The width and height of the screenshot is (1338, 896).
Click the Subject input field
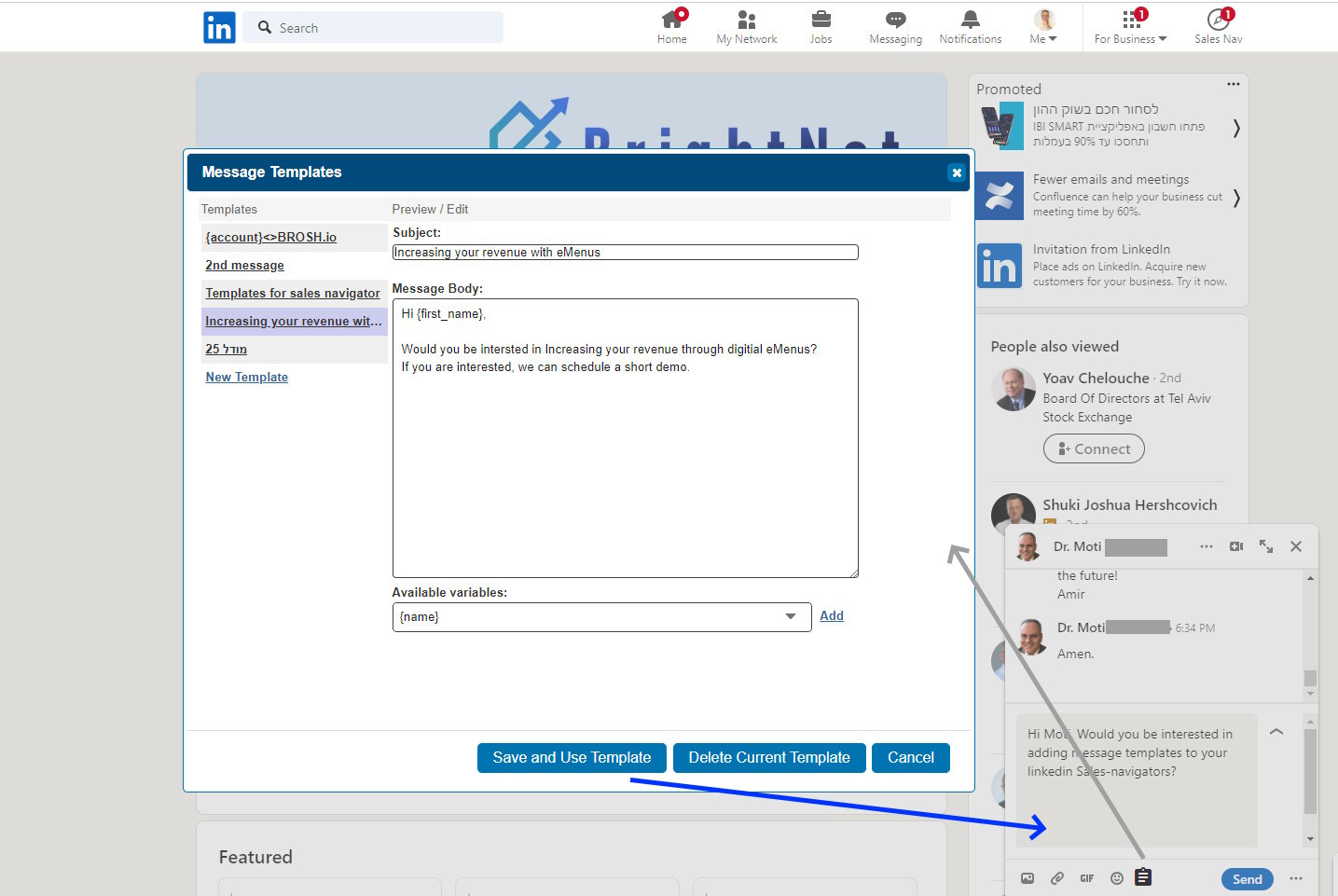point(626,253)
